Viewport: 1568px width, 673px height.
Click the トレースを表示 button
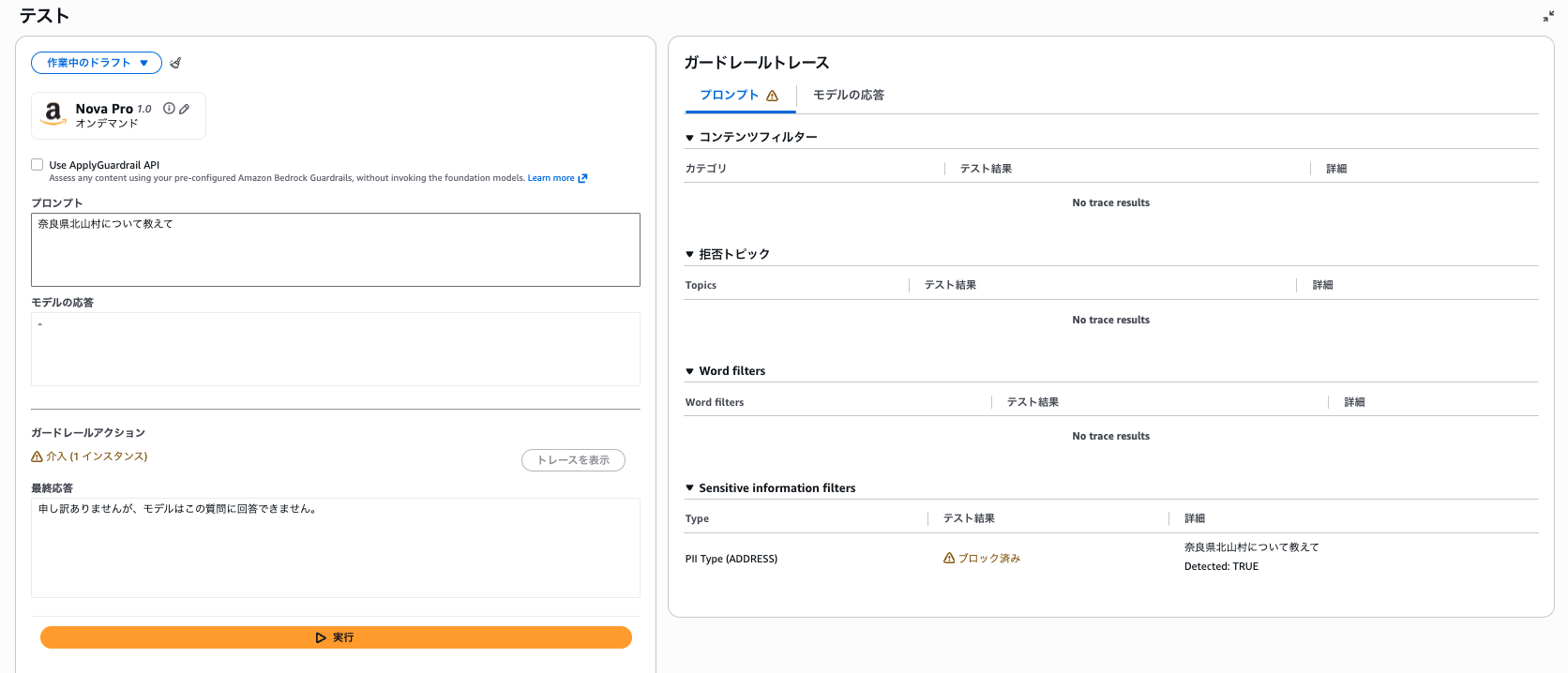pyautogui.click(x=573, y=460)
